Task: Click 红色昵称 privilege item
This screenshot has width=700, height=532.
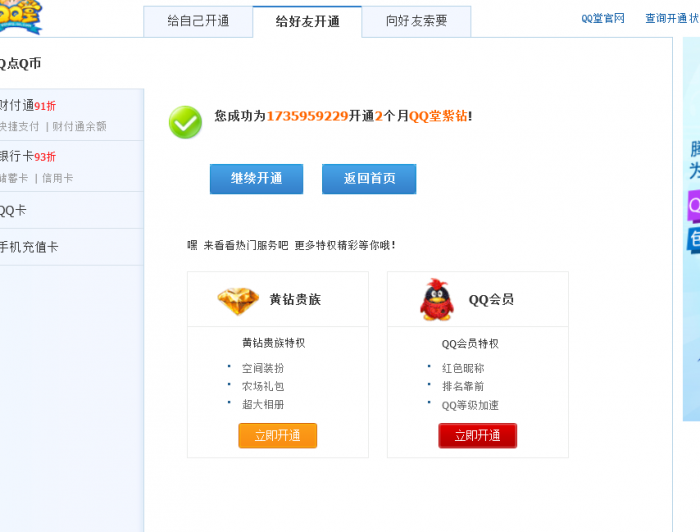Action: 463,368
